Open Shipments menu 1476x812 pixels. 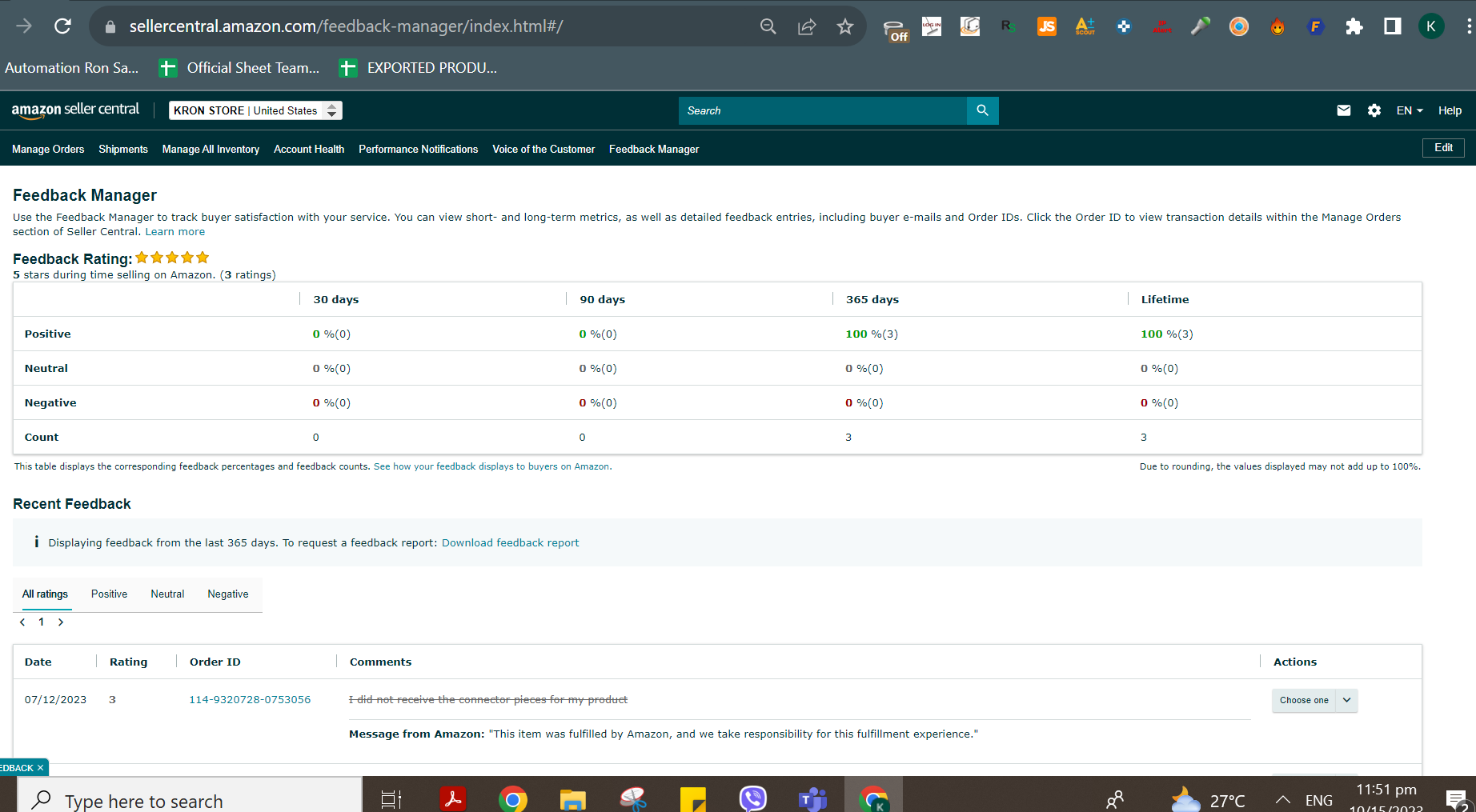123,149
